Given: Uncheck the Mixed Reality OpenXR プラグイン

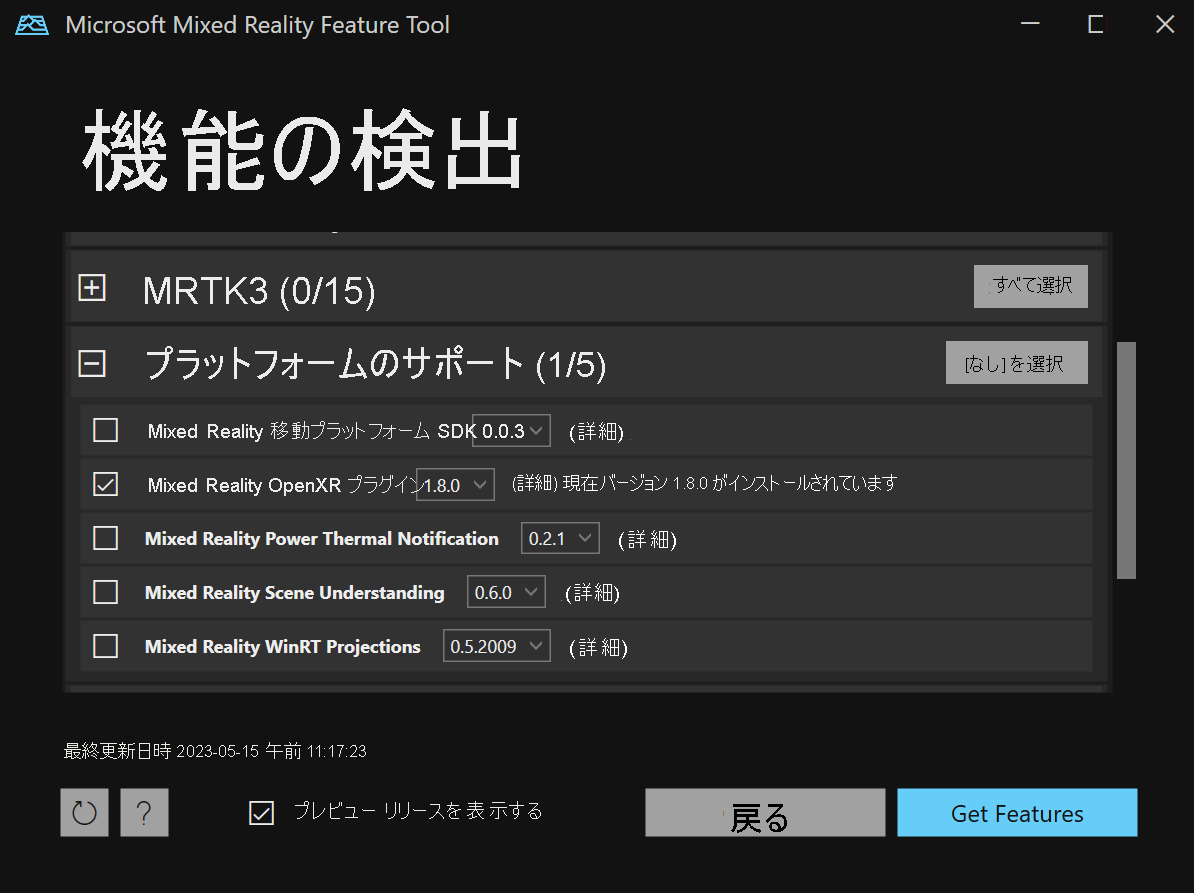Looking at the screenshot, I should click(105, 484).
